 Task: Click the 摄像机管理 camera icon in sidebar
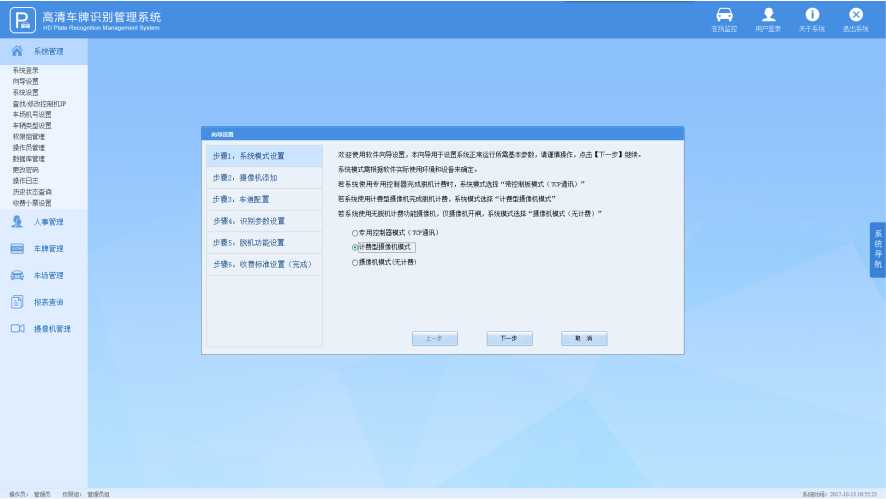pos(17,328)
